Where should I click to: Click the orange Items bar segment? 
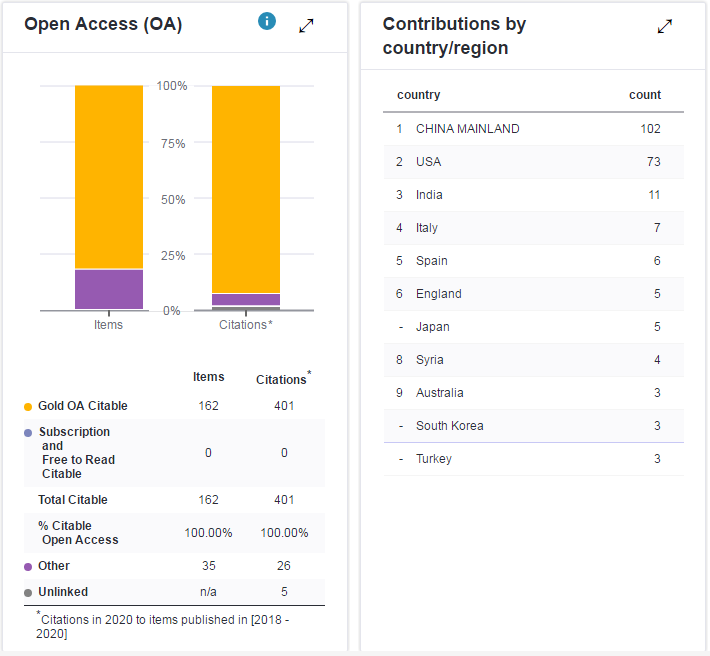coord(109,176)
